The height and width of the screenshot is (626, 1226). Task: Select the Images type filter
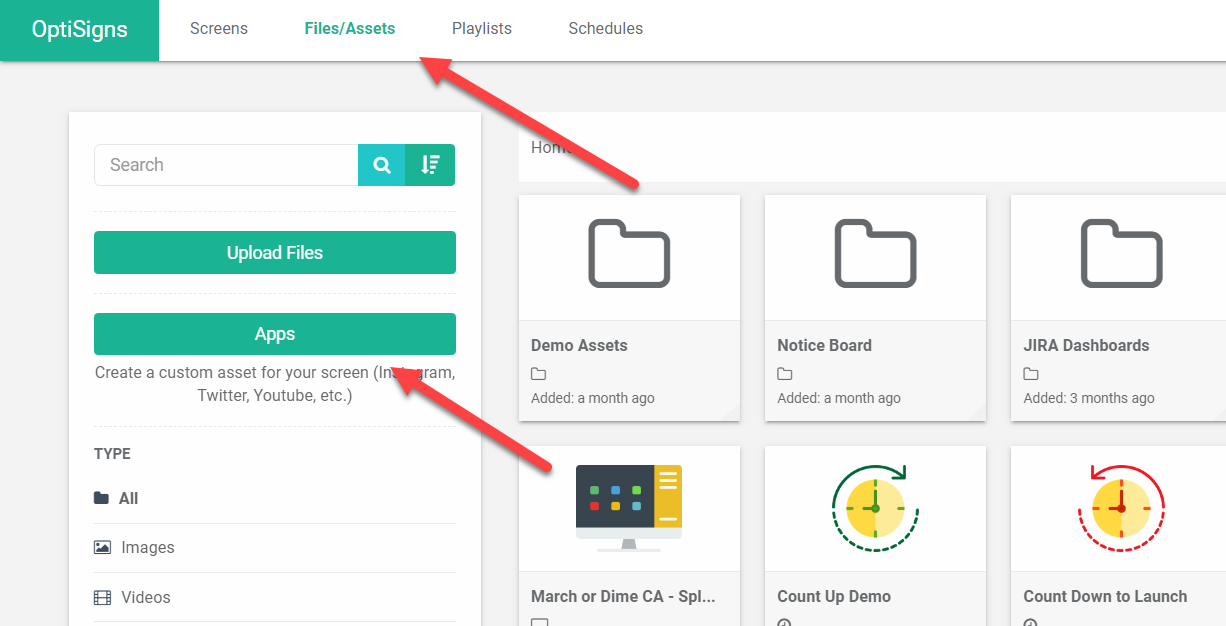(148, 547)
